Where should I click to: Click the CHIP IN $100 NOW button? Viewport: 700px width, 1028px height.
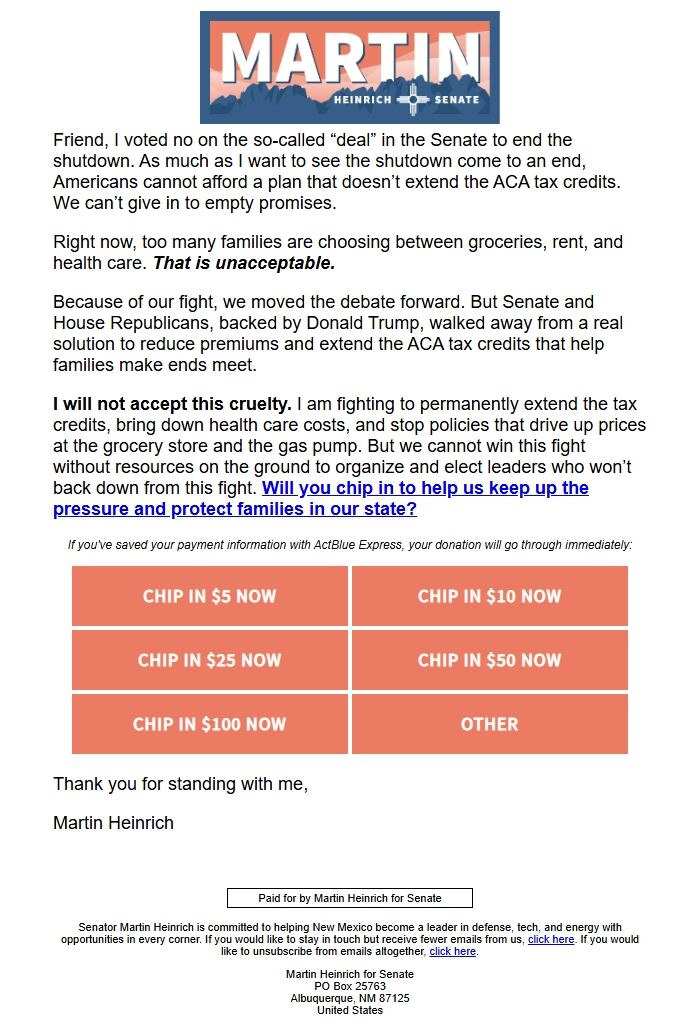[209, 723]
